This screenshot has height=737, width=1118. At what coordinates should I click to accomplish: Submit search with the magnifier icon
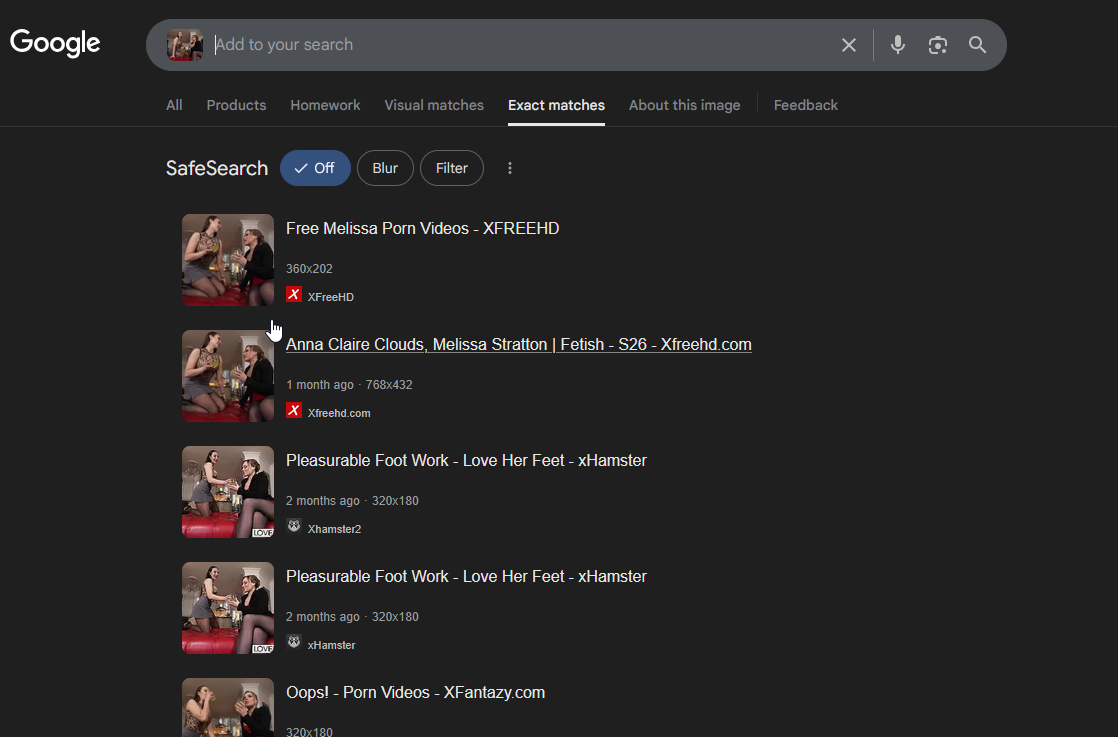tap(978, 45)
